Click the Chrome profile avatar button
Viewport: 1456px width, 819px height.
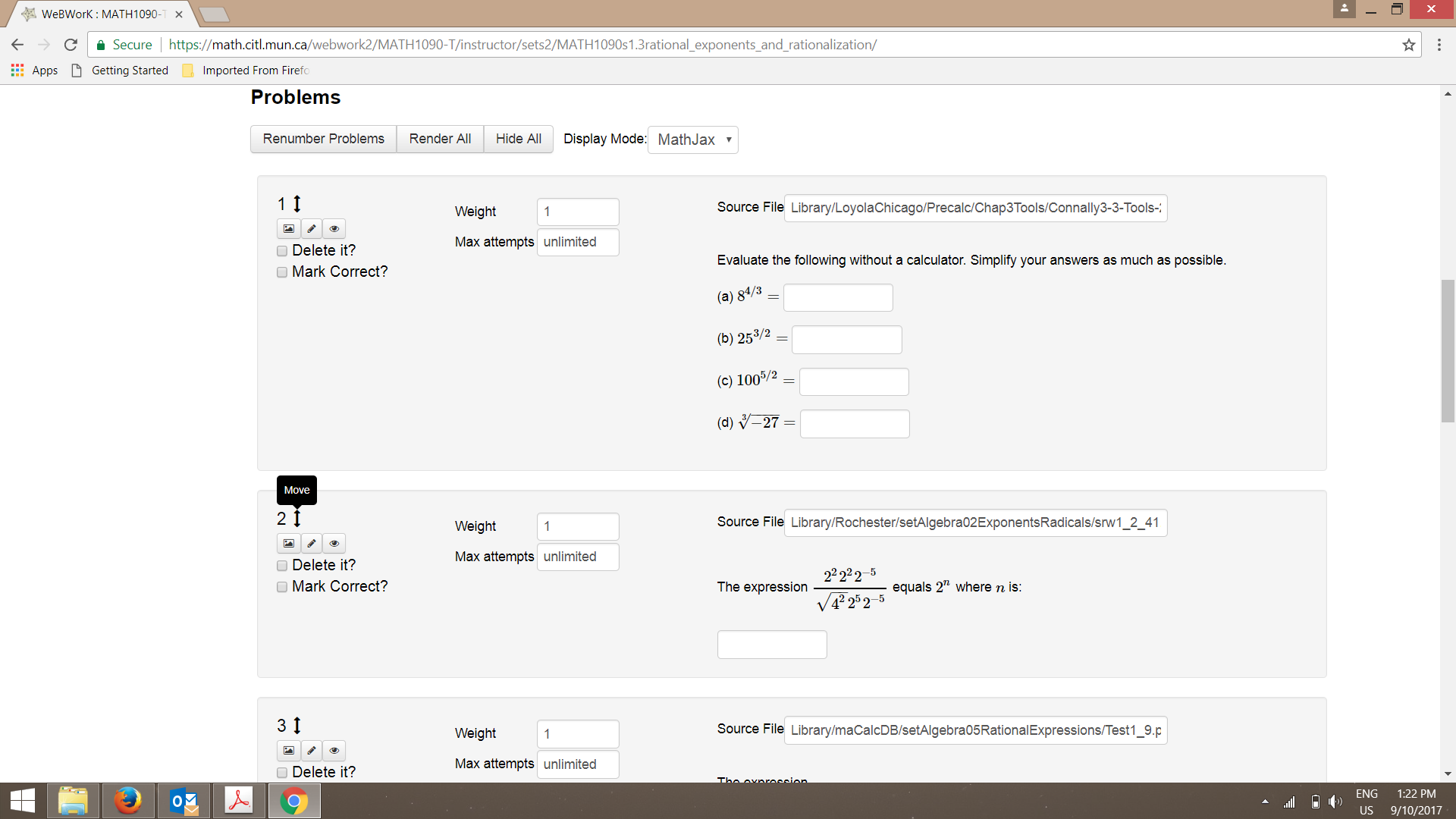[x=1344, y=8]
